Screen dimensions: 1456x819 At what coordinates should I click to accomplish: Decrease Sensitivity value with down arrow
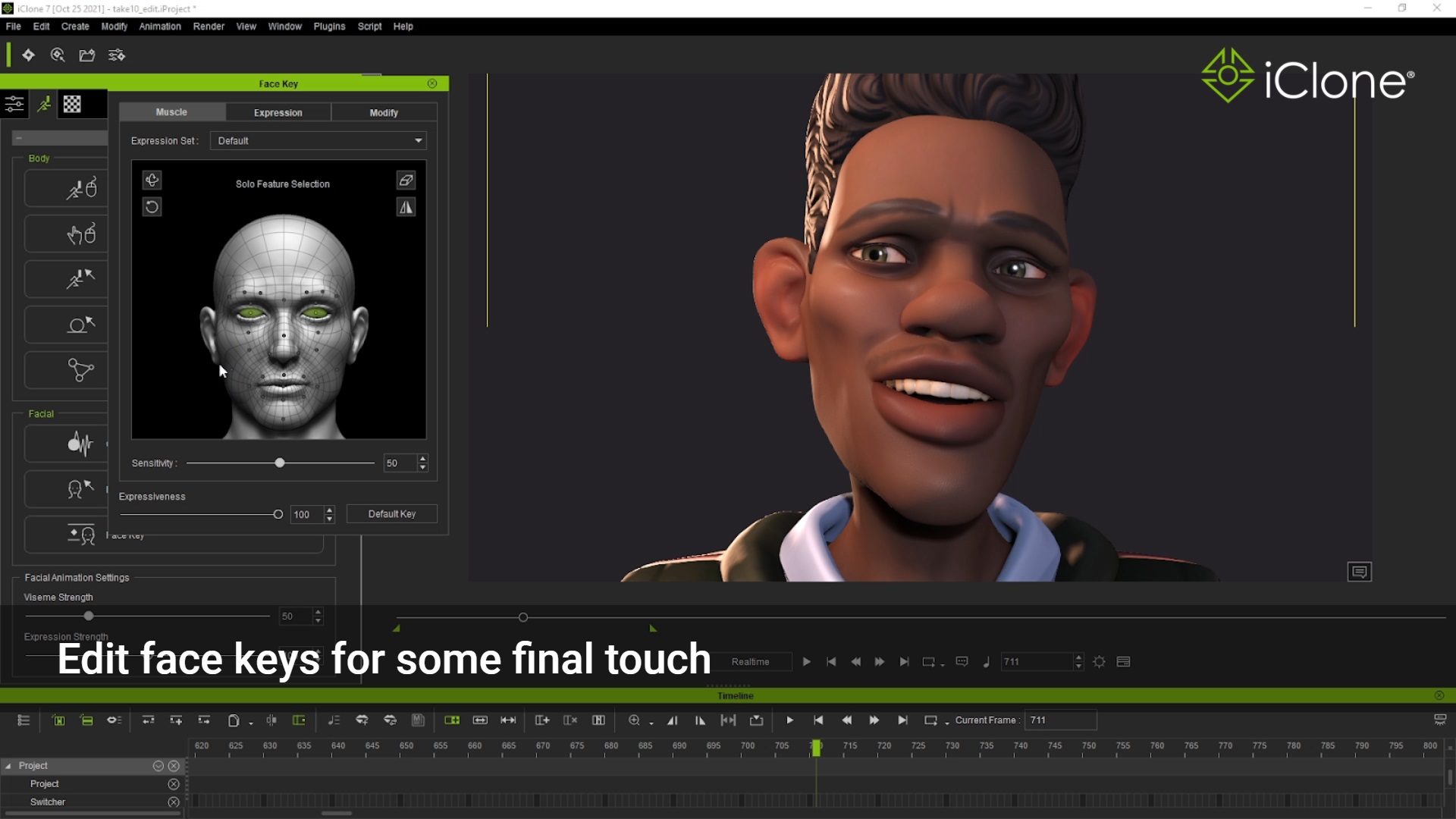(x=422, y=467)
